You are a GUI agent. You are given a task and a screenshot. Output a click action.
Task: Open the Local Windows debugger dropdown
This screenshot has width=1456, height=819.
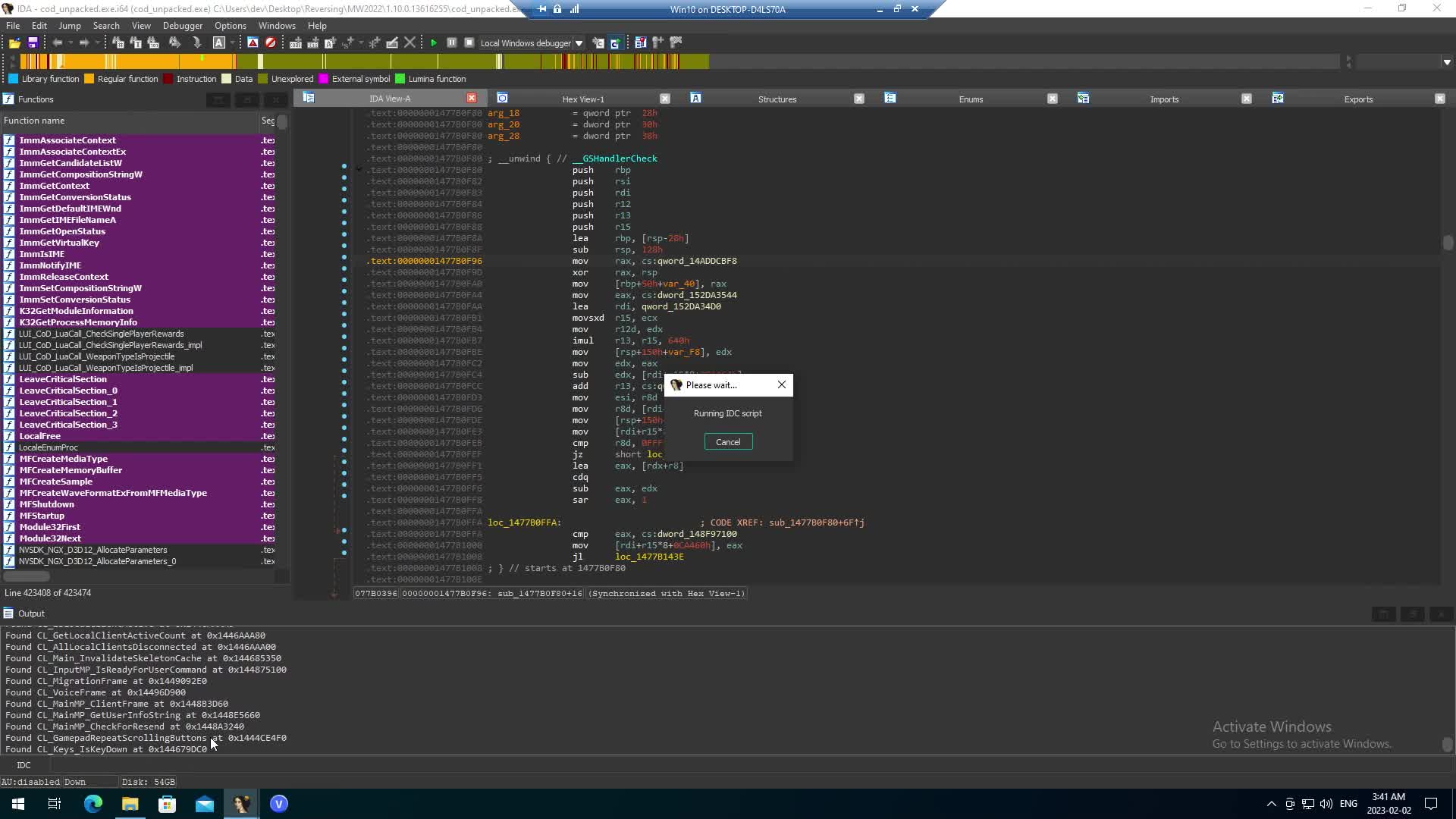[x=579, y=43]
